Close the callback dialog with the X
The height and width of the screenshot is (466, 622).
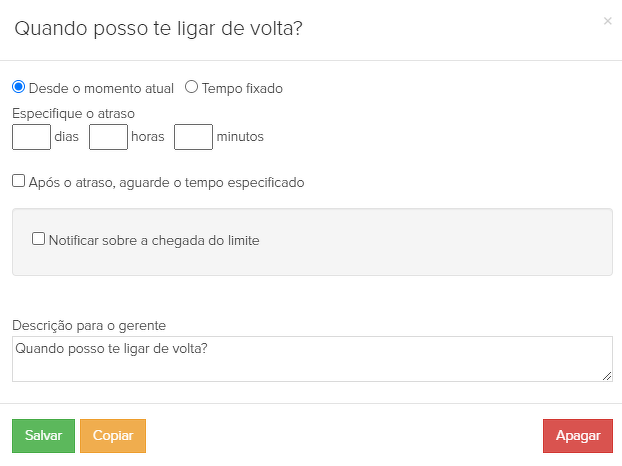click(x=607, y=21)
